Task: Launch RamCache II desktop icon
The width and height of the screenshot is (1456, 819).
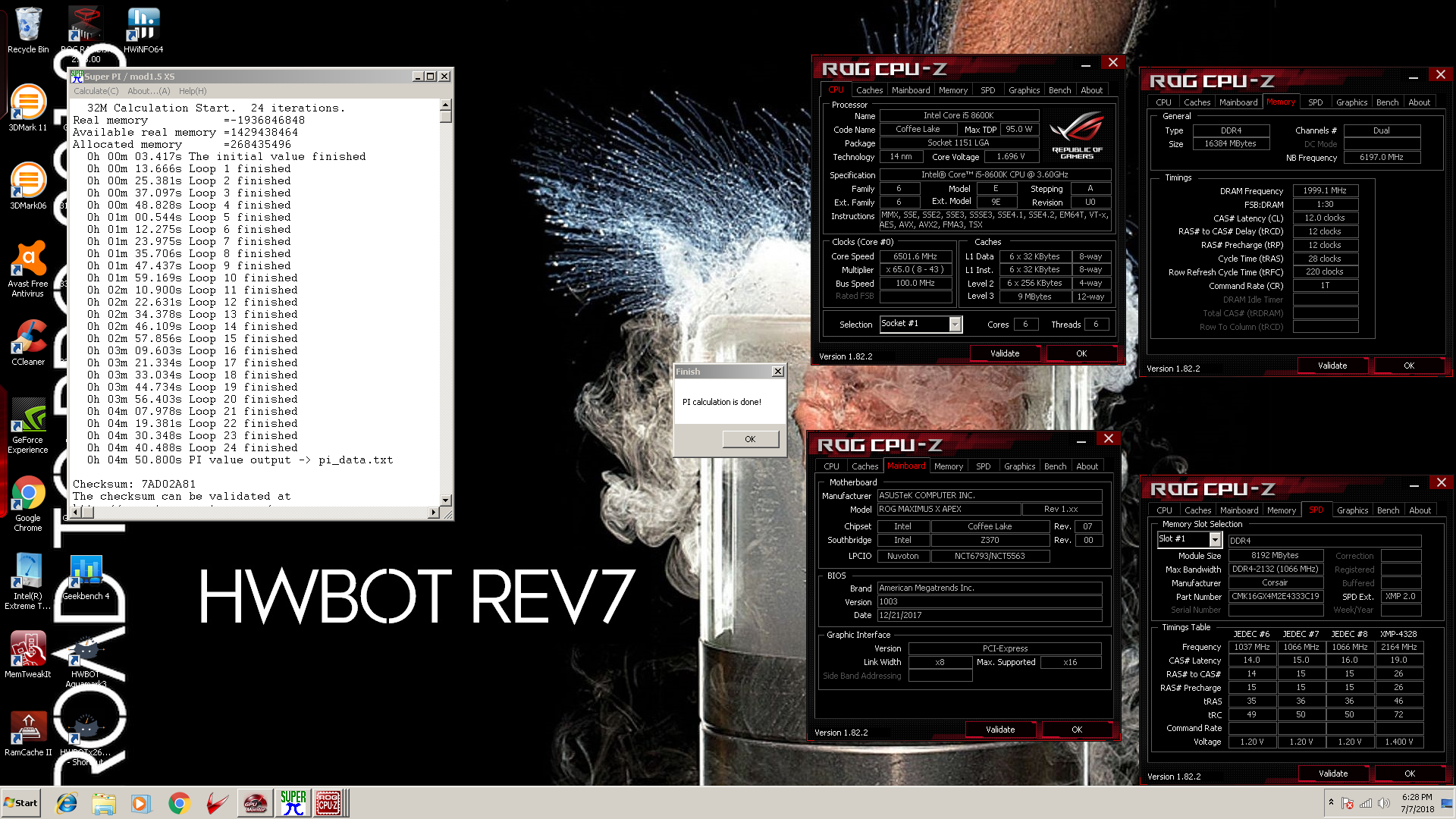Action: [28, 734]
